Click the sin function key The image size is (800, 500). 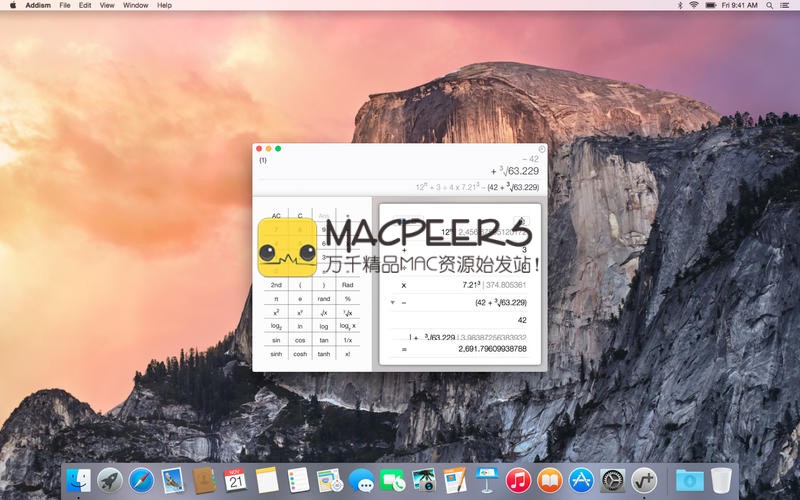(276, 340)
